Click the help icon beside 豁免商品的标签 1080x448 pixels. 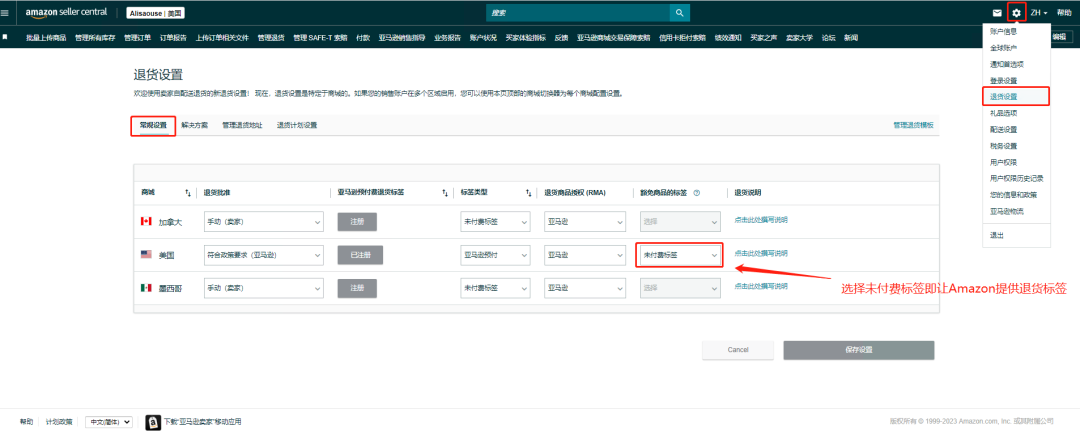pos(696,192)
